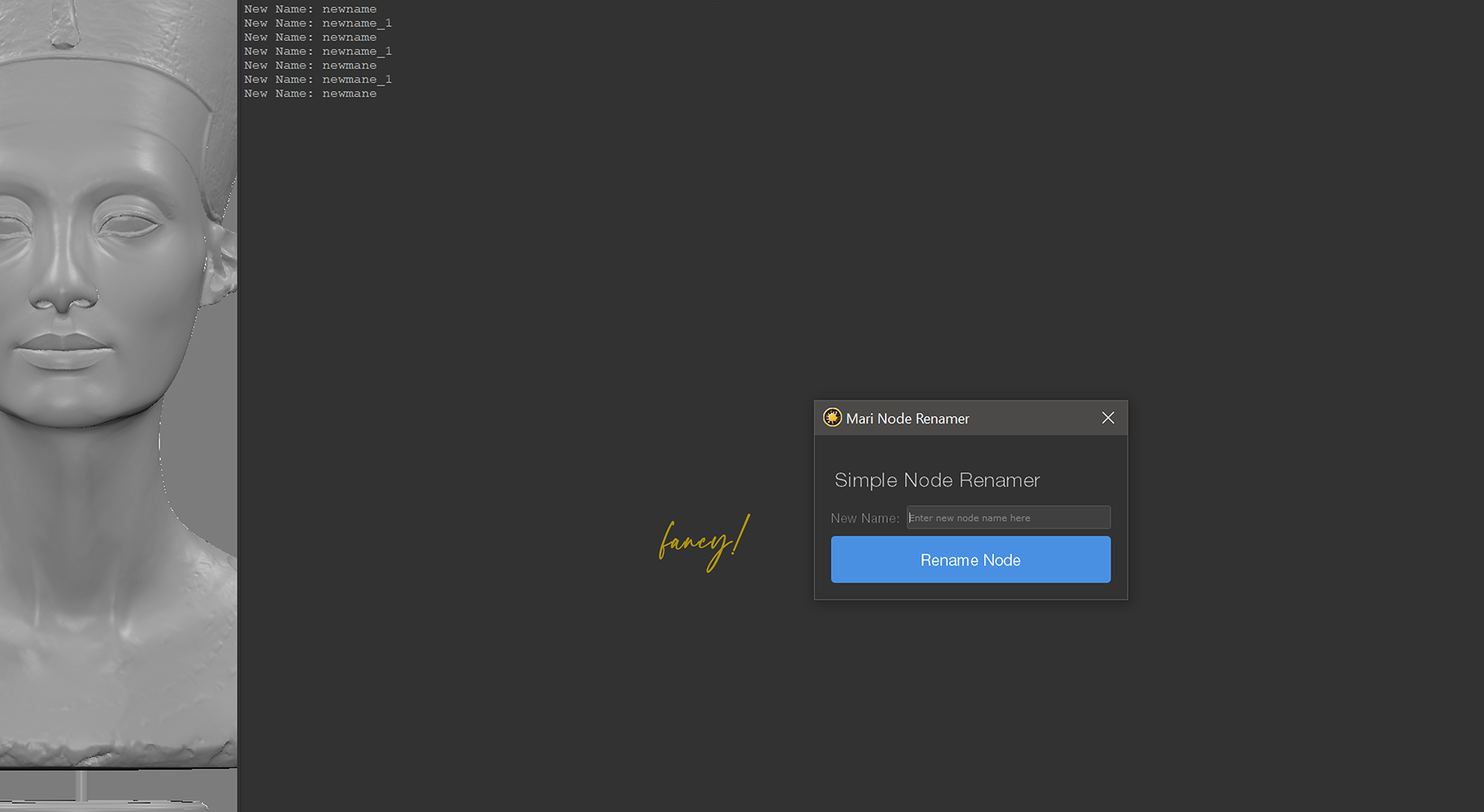
Task: Focus the new node name input field
Action: [1008, 518]
